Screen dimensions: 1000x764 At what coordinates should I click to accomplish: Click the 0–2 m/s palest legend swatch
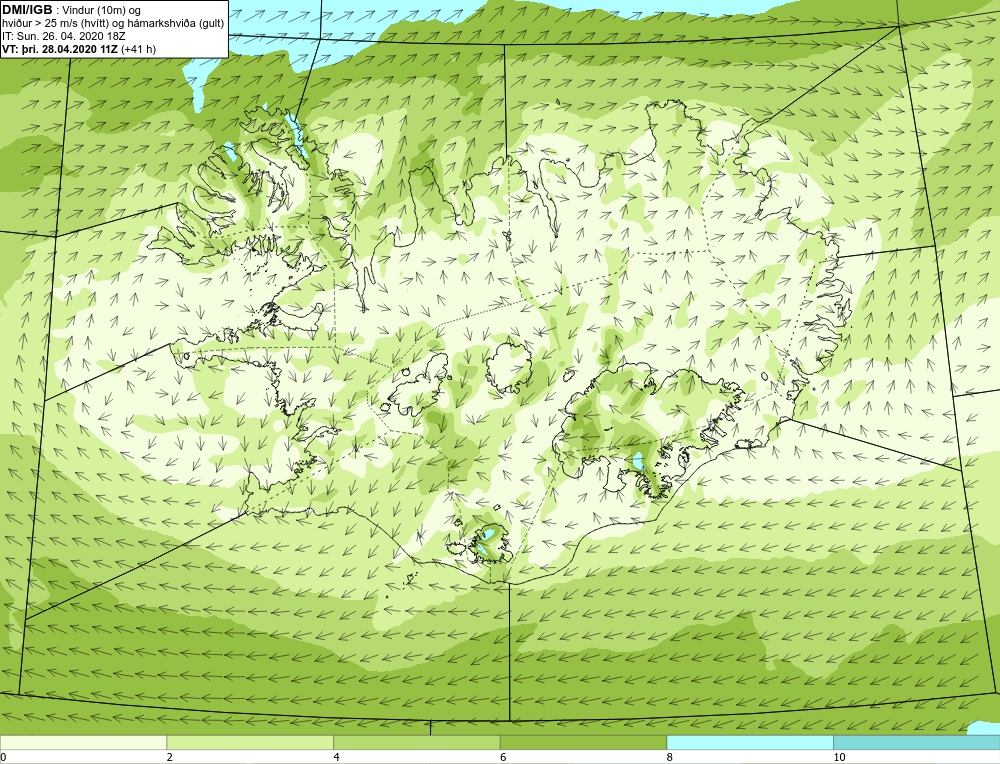coord(84,743)
